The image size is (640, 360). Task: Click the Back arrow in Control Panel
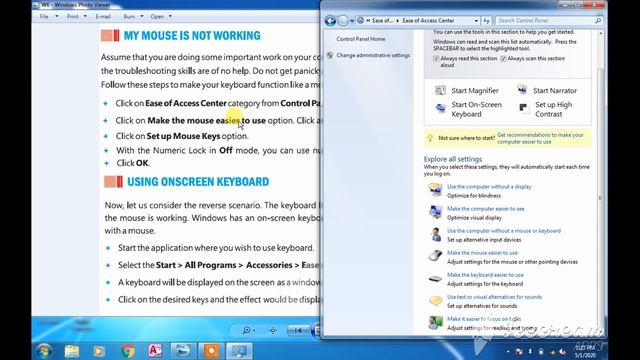click(x=330, y=20)
